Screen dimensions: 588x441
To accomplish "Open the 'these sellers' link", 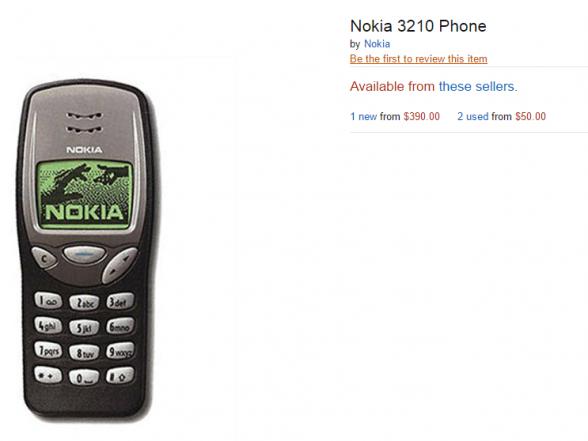I will (478, 86).
